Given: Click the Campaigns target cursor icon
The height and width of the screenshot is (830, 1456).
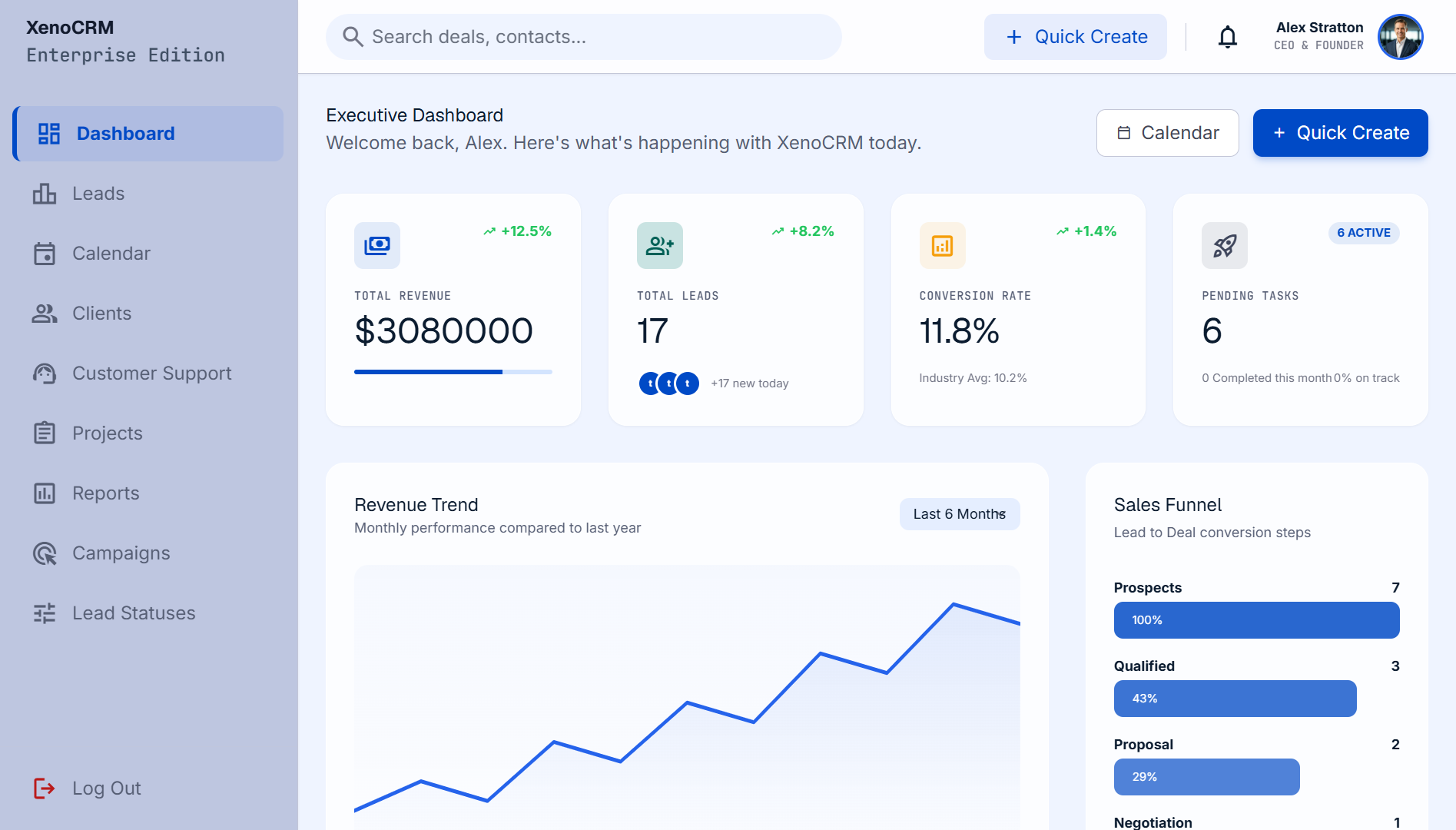Looking at the screenshot, I should 45,553.
